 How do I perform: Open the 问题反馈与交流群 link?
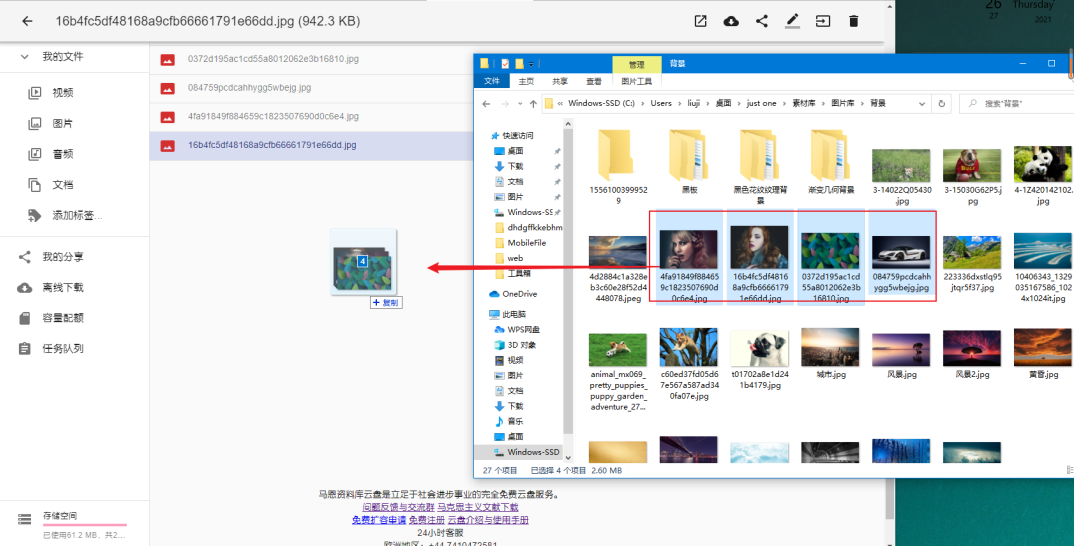[398, 507]
